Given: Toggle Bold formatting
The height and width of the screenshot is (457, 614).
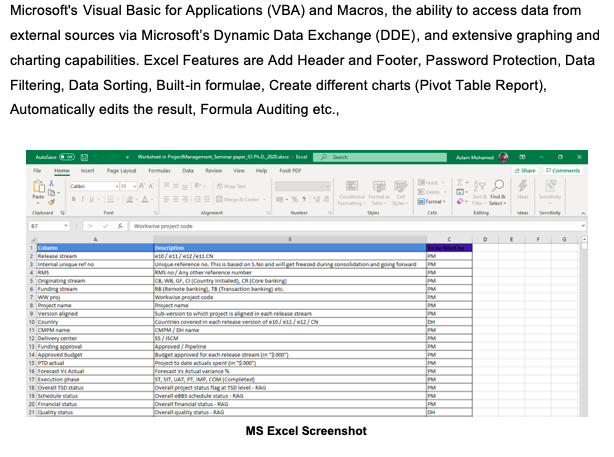Looking at the screenshot, I should (74, 199).
